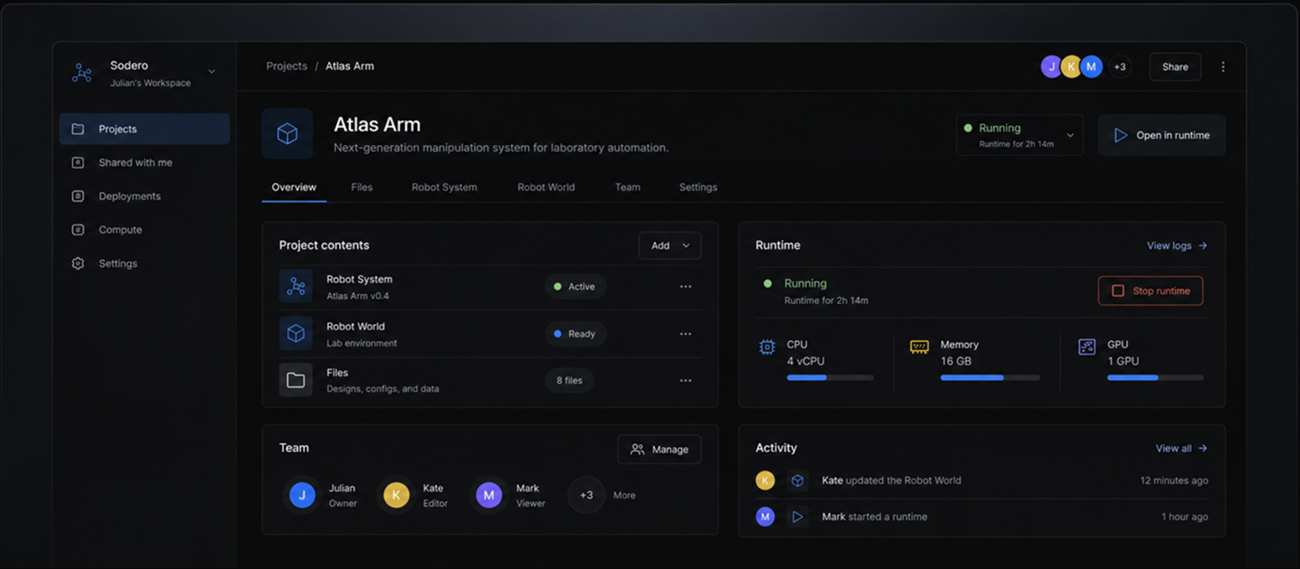This screenshot has height=569, width=1300.
Task: Click the CPU chip icon
Action: (x=767, y=347)
